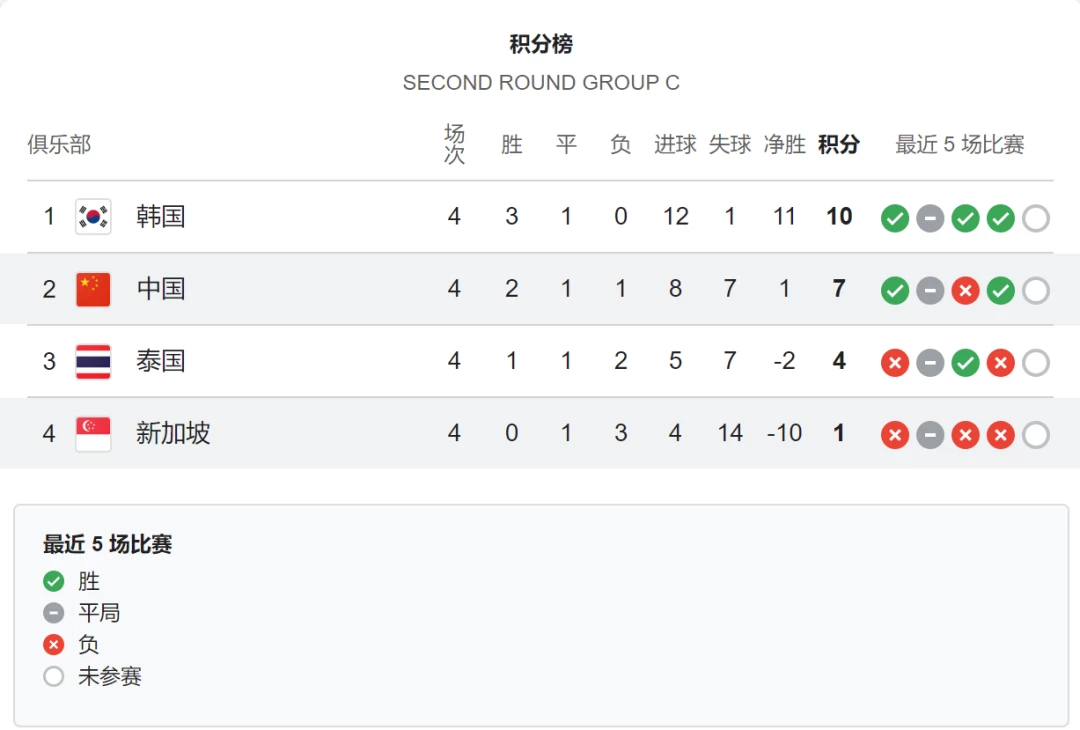Open the 中国 team link
This screenshot has width=1080, height=730.
click(160, 289)
